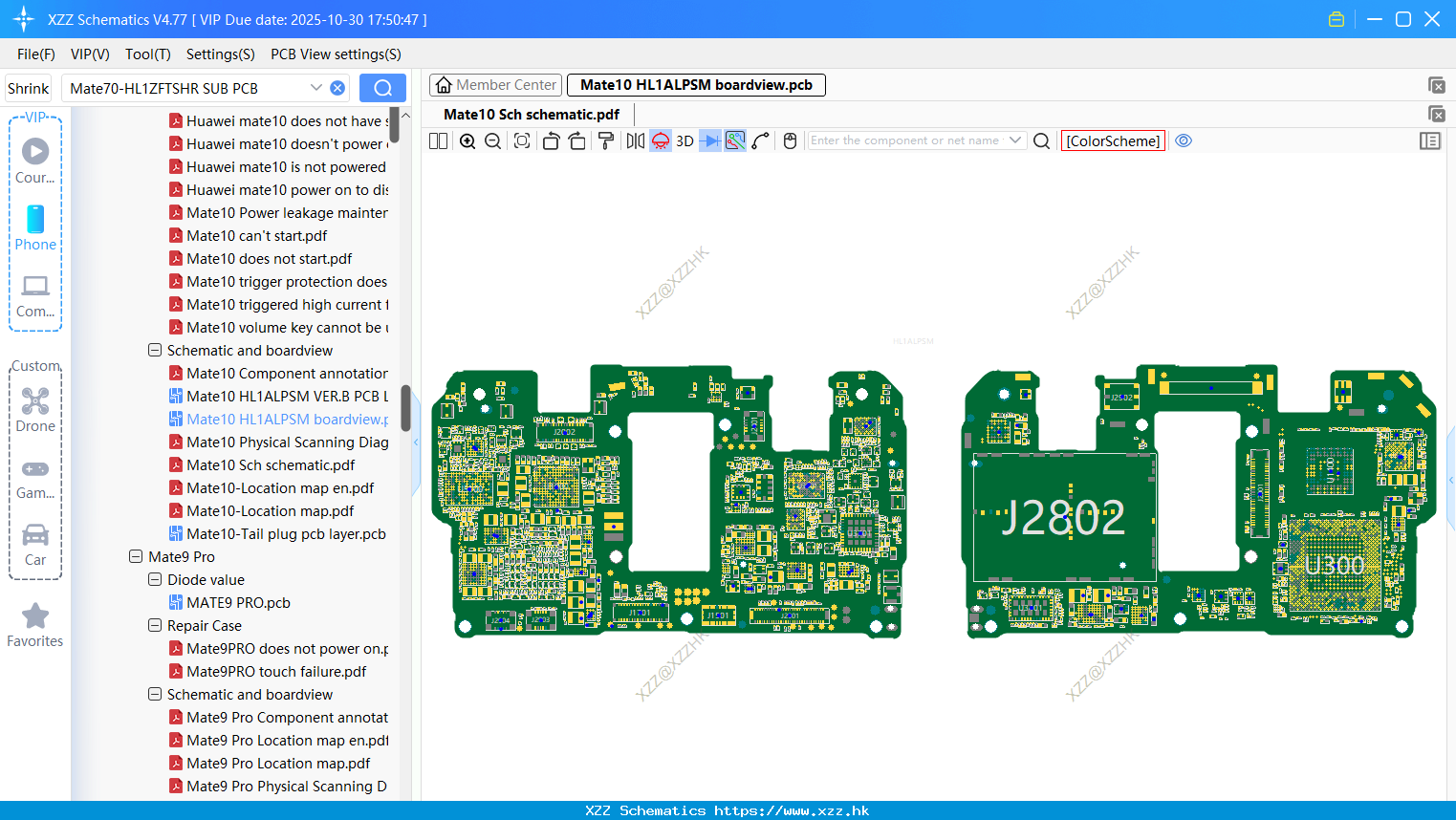Switch the boardview to 3D mode

click(685, 140)
